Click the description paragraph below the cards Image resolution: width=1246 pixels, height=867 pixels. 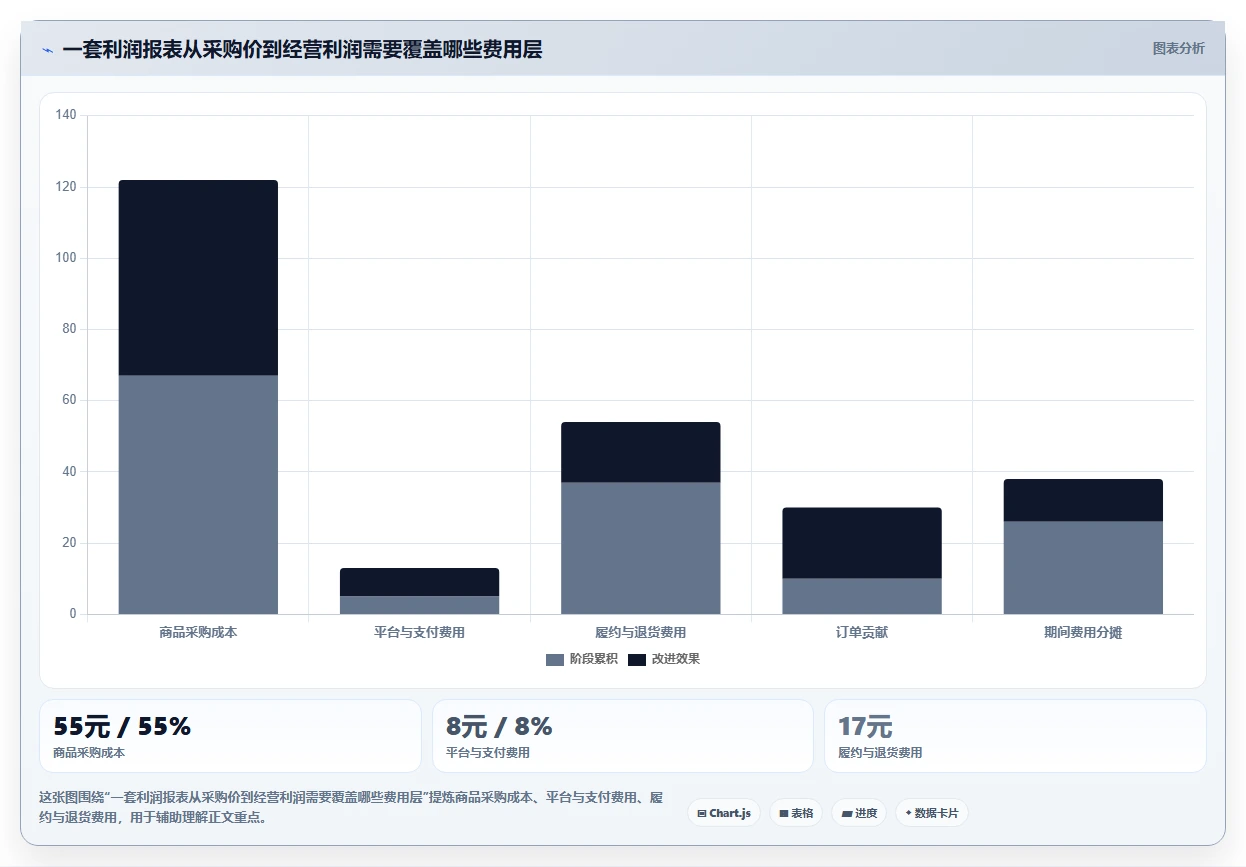[351, 807]
